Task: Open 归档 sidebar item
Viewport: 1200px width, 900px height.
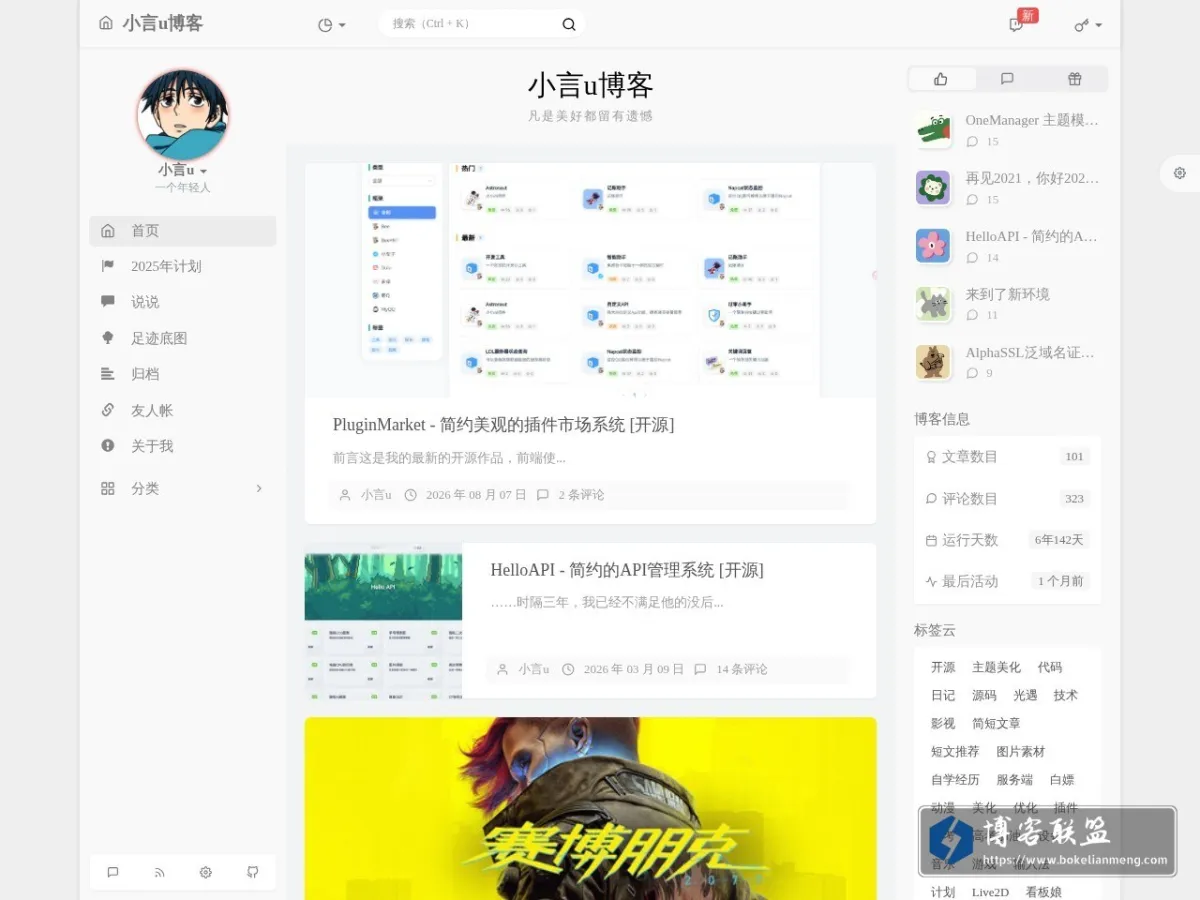Action: point(183,374)
